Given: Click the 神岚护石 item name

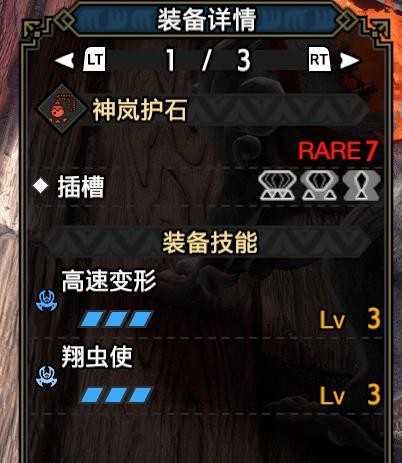Looking at the screenshot, I should 139,110.
